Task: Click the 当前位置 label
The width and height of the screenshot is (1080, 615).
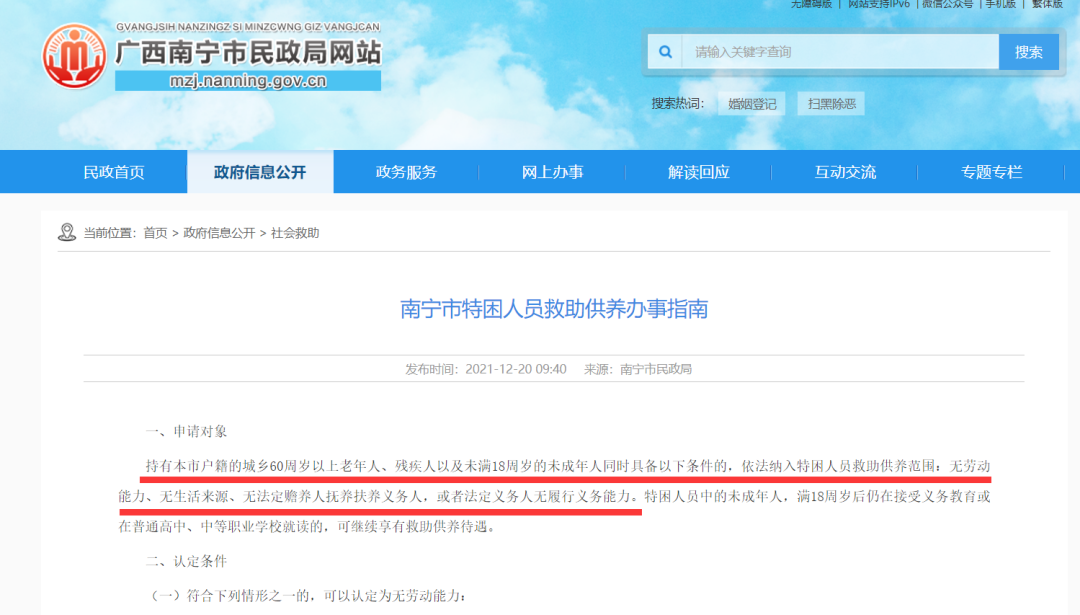Action: [x=110, y=233]
